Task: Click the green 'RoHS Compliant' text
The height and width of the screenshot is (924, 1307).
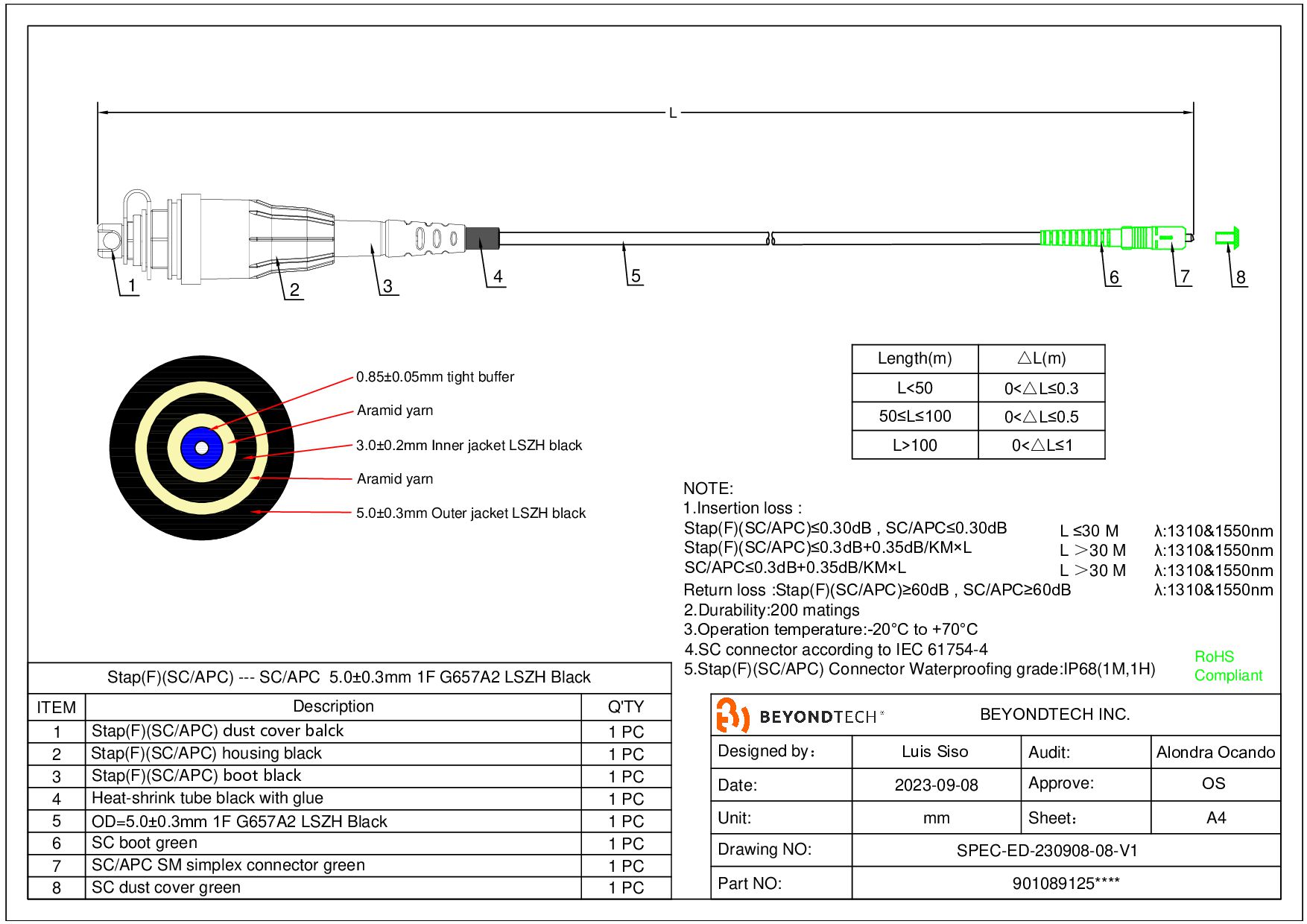Action: point(1229,666)
